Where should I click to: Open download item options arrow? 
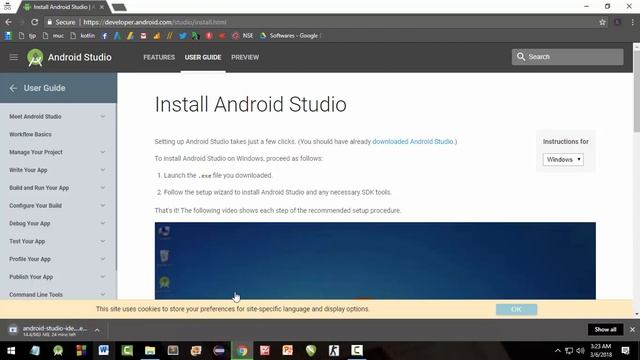tap(97, 330)
